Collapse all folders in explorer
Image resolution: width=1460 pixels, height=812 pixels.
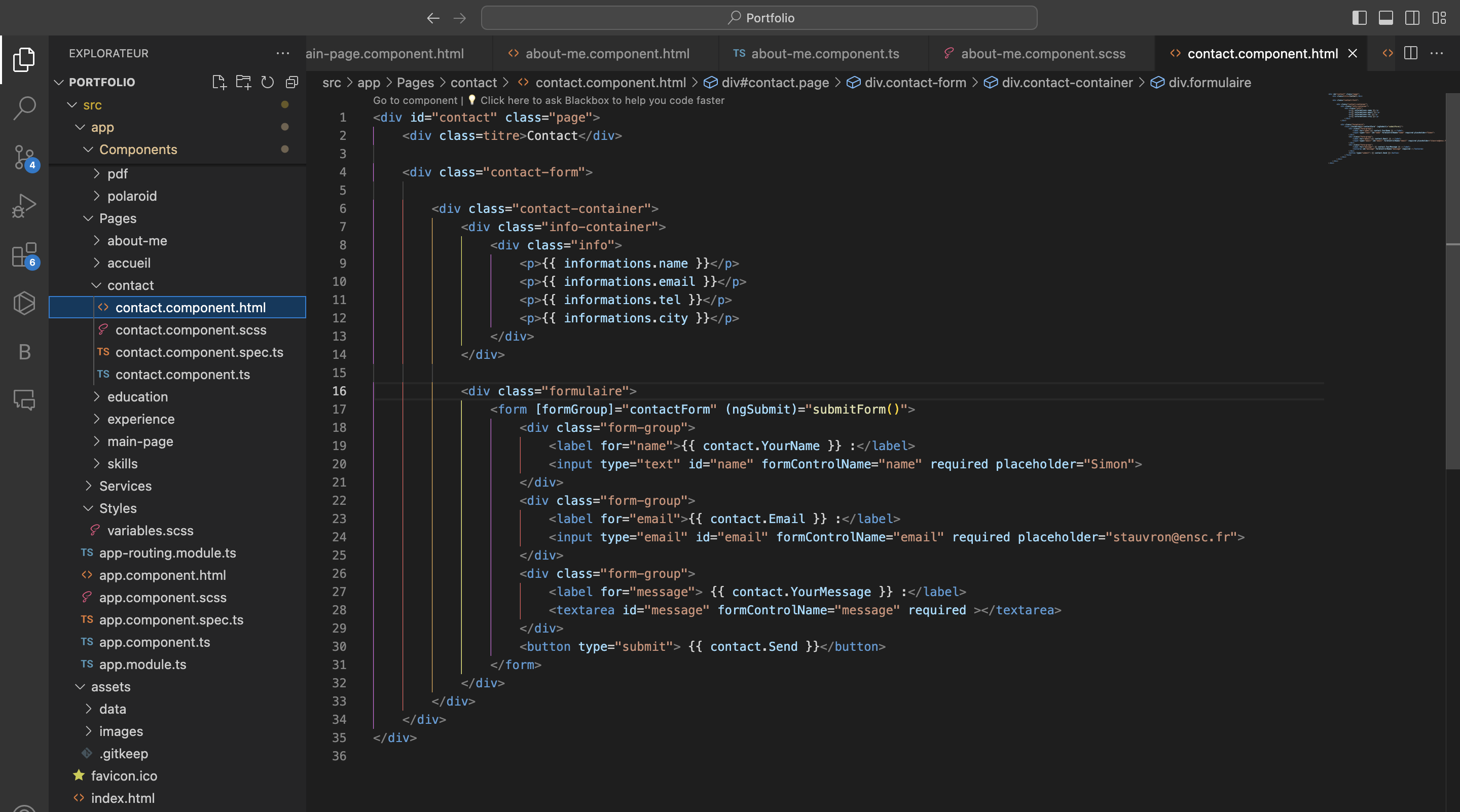click(x=292, y=82)
